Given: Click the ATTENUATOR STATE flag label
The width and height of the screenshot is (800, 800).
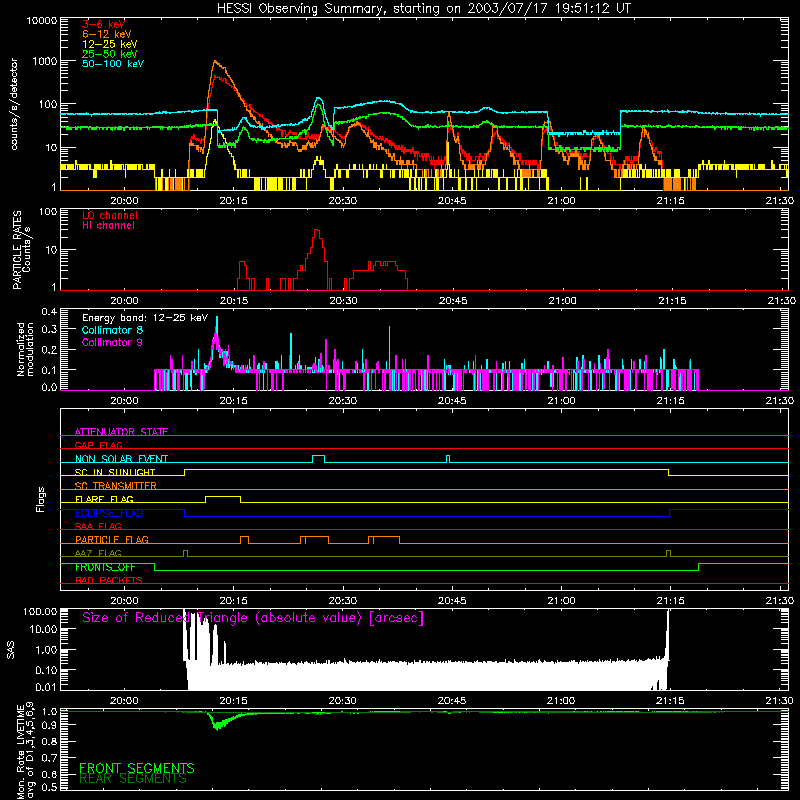Looking at the screenshot, I should tap(121, 432).
